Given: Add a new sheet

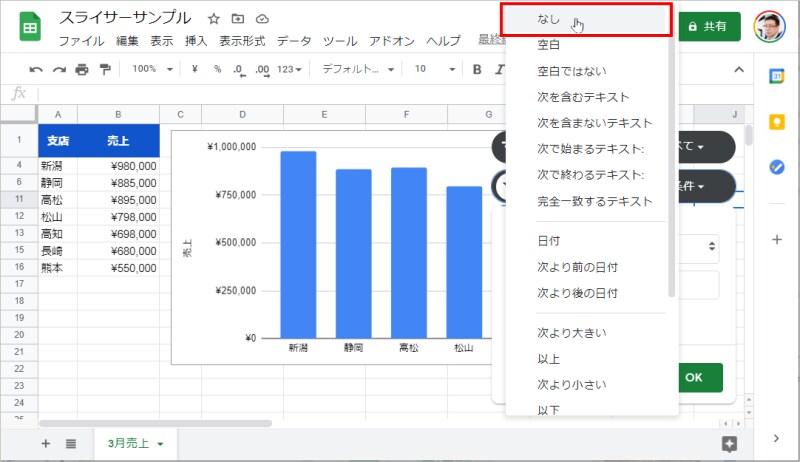Looking at the screenshot, I should [x=46, y=444].
